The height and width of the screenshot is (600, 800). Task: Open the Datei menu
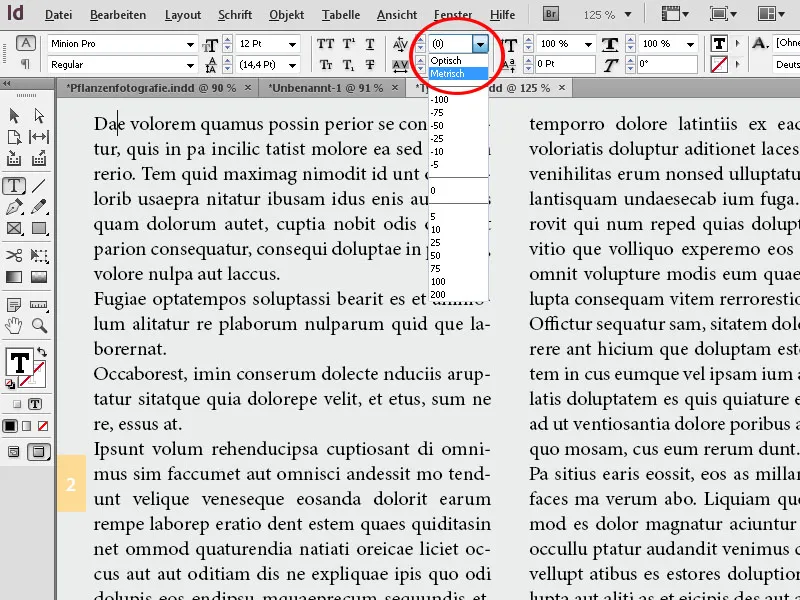click(58, 15)
